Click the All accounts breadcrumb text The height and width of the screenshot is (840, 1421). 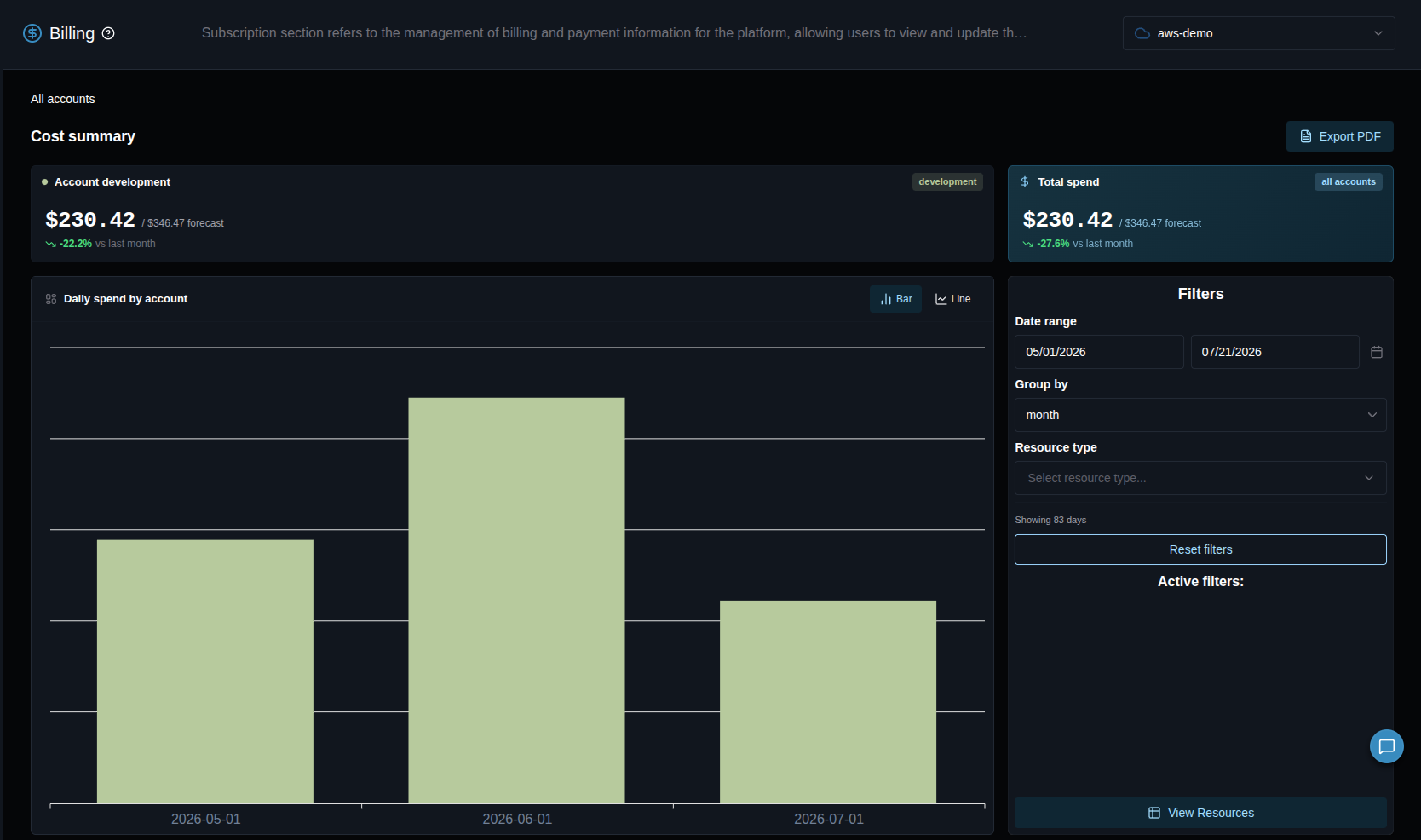coord(63,99)
